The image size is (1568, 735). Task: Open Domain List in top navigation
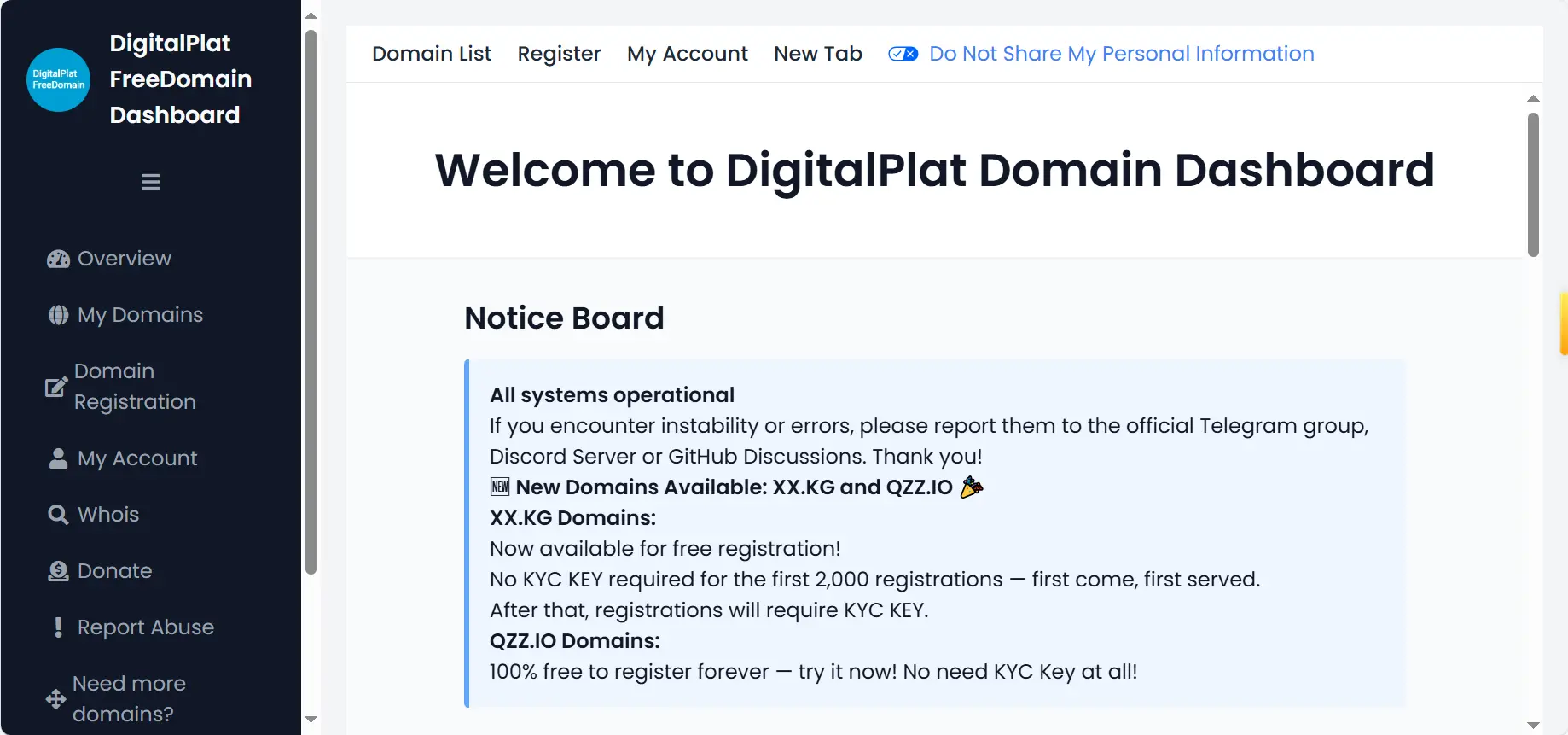(432, 54)
